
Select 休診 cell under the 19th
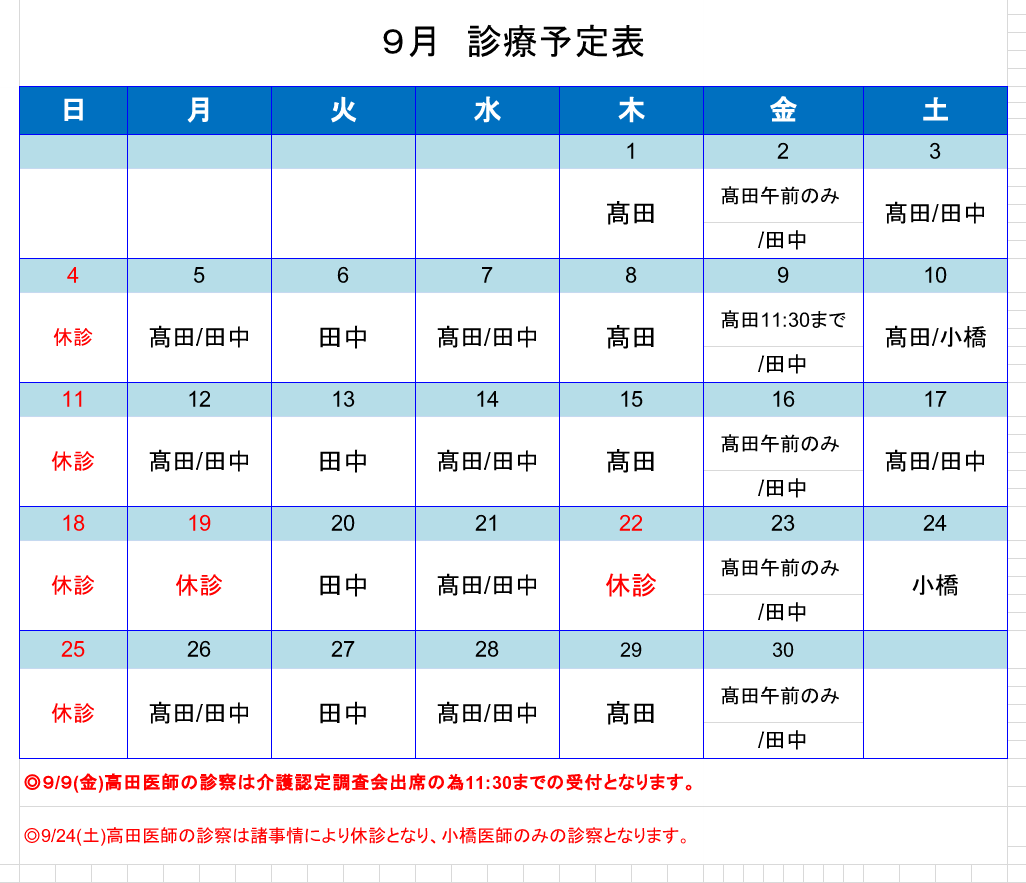(x=200, y=586)
